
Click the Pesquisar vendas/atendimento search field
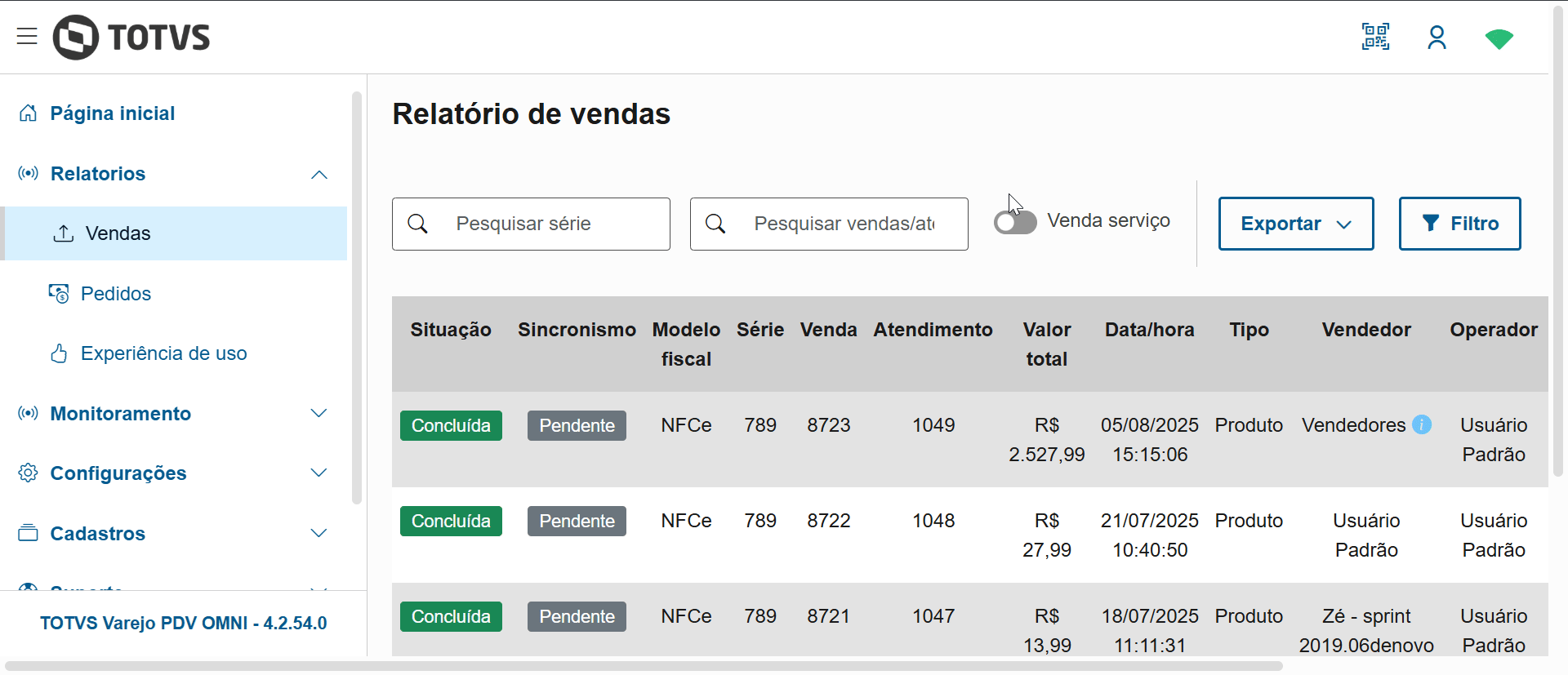coord(844,224)
